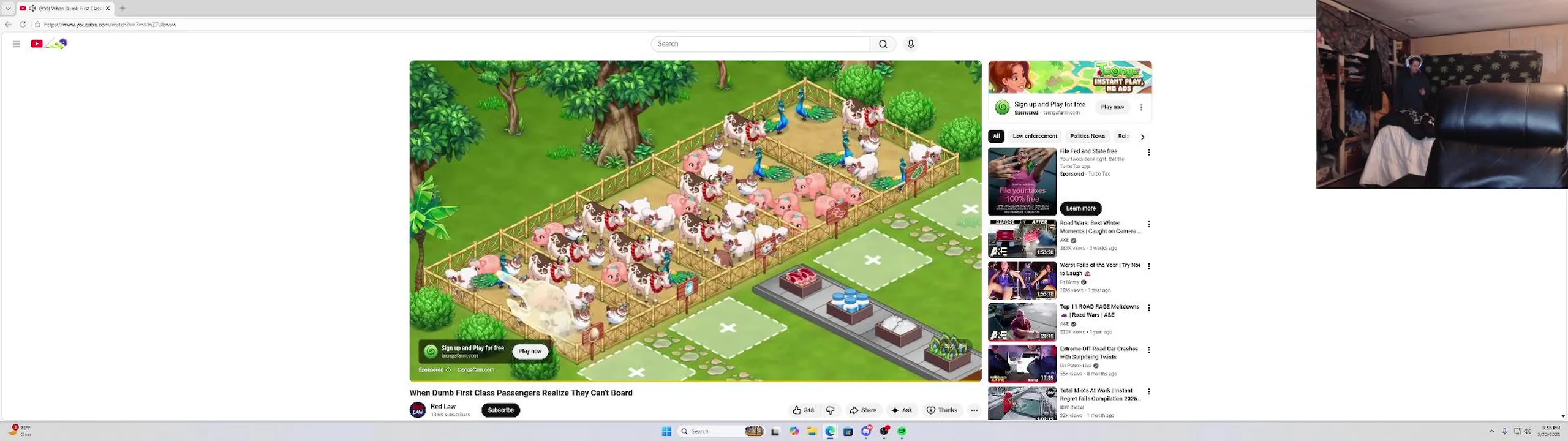The image size is (1568, 441).
Task: Open options for the Worst Fails of the Year video
Action: click(1148, 266)
